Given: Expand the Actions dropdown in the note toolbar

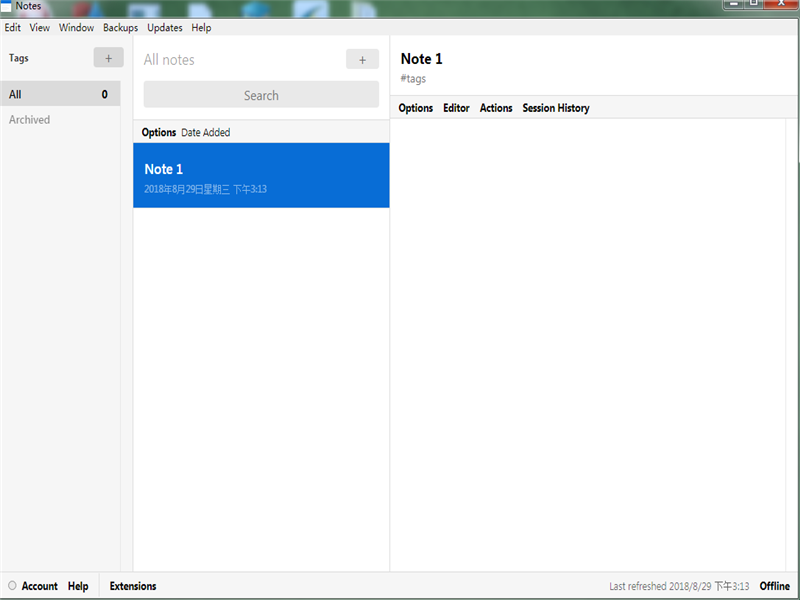Looking at the screenshot, I should pyautogui.click(x=496, y=108).
